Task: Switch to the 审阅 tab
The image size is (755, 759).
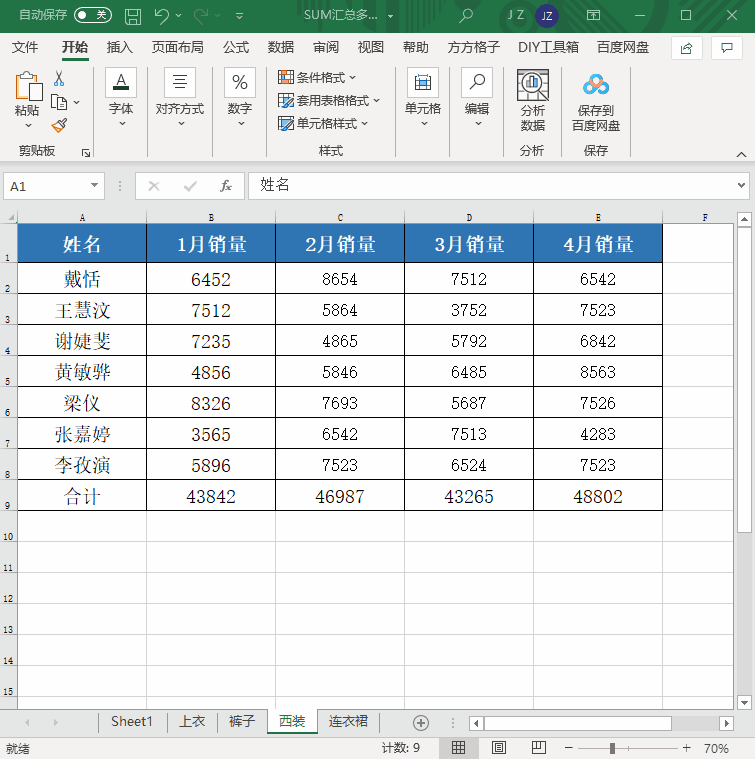Action: click(326, 47)
